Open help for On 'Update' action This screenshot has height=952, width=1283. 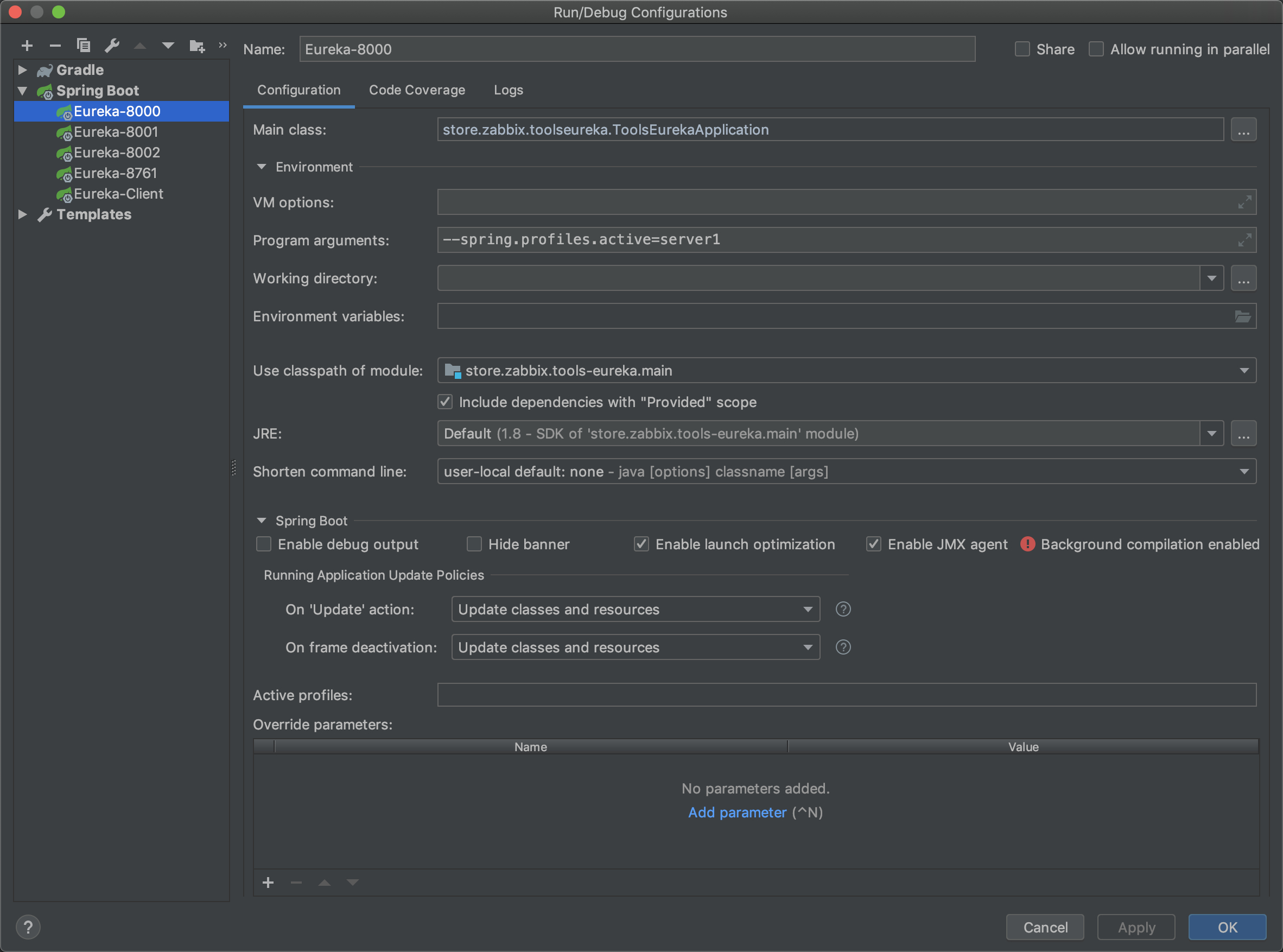(x=843, y=609)
